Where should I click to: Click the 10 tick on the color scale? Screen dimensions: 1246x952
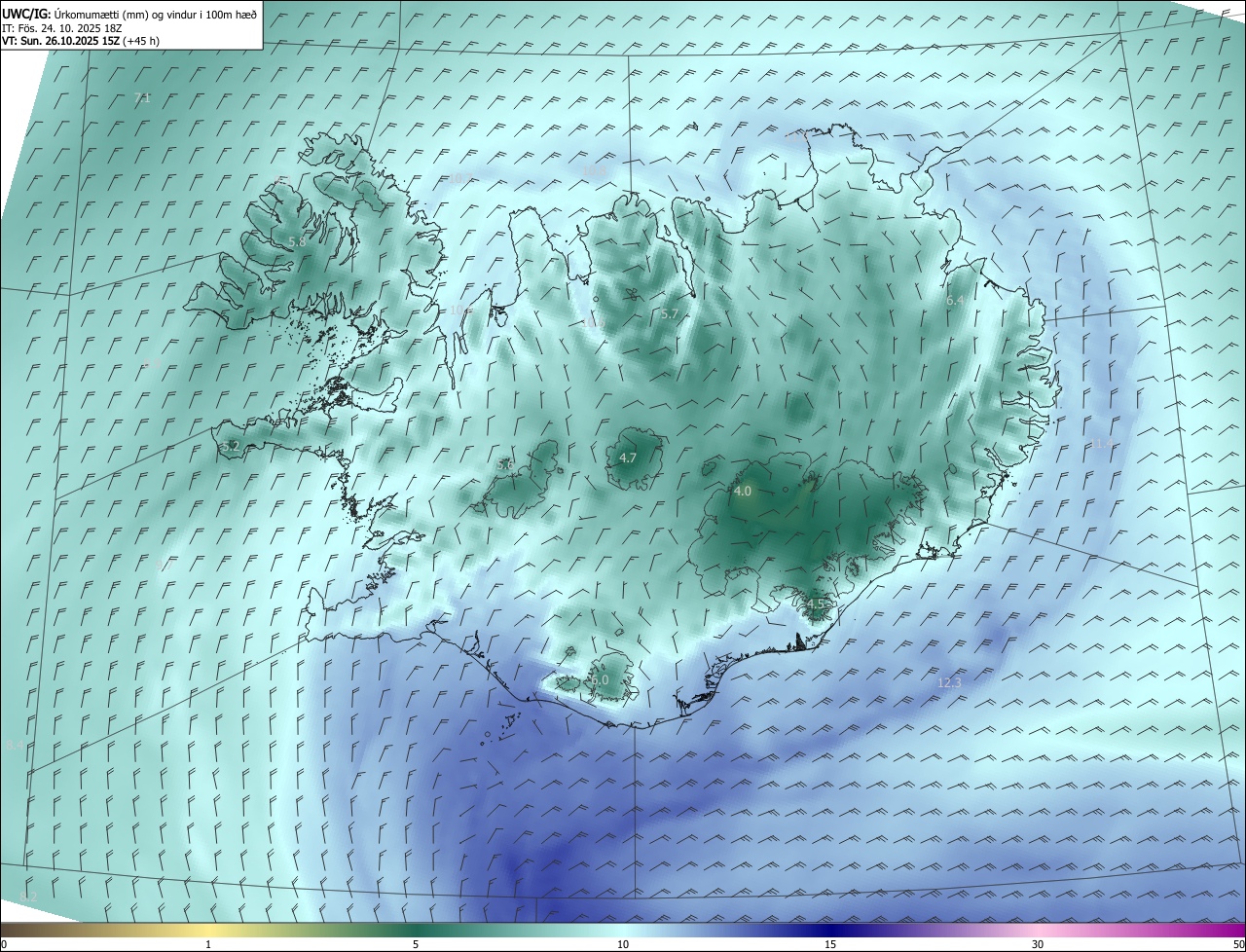click(623, 944)
